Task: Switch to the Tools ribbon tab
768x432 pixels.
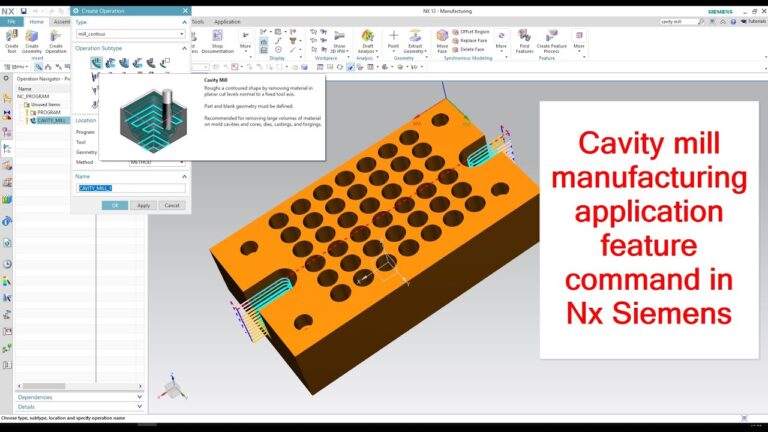Action: [198, 22]
